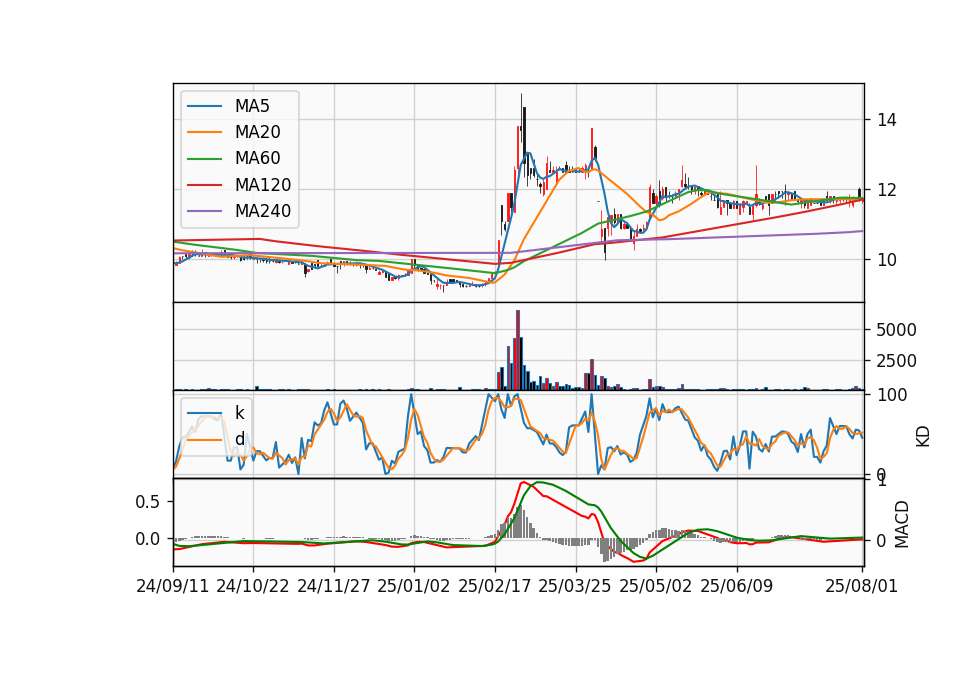Click the price axis value 10
This screenshot has height=690, width=960.
(x=887, y=260)
